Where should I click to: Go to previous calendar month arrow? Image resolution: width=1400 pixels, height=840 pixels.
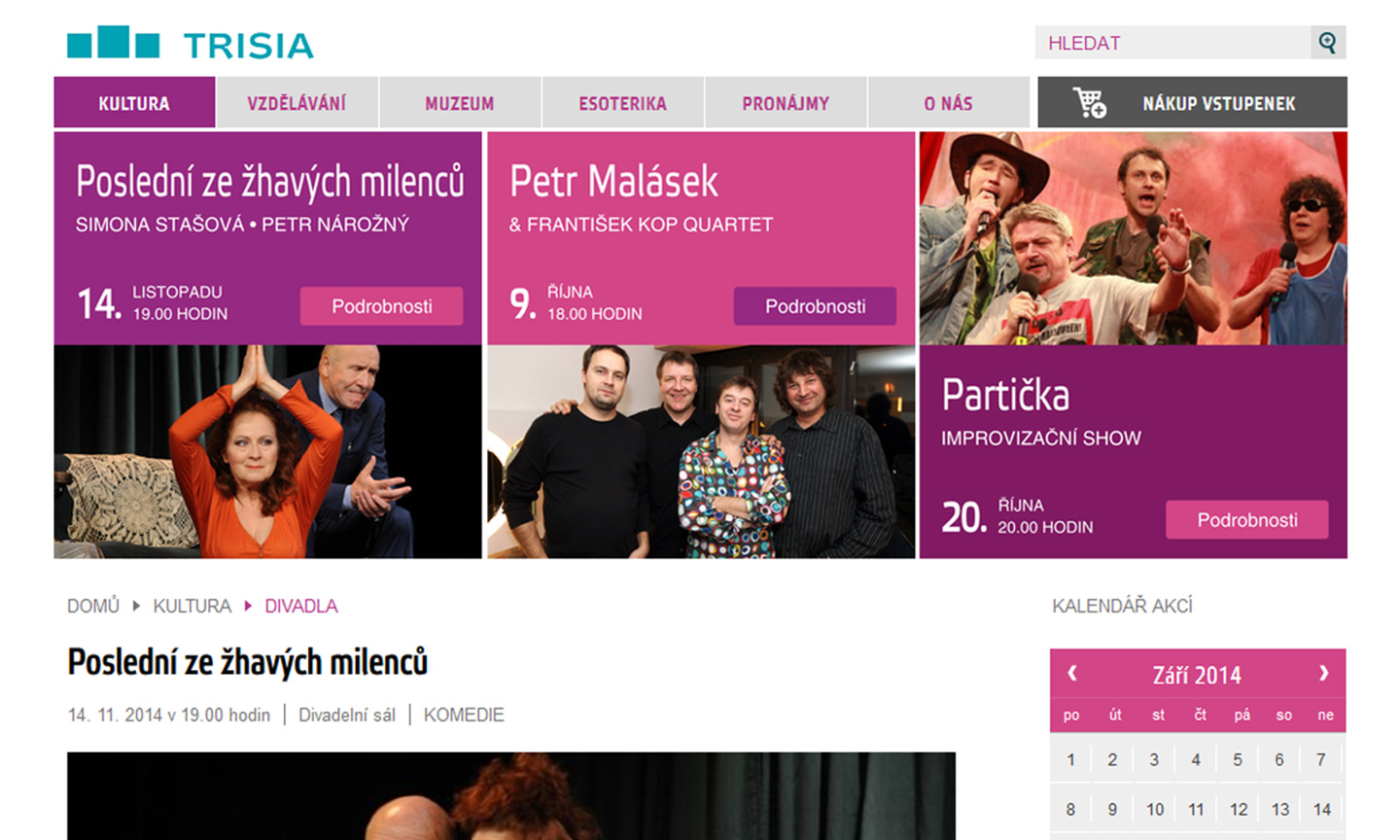[1072, 673]
